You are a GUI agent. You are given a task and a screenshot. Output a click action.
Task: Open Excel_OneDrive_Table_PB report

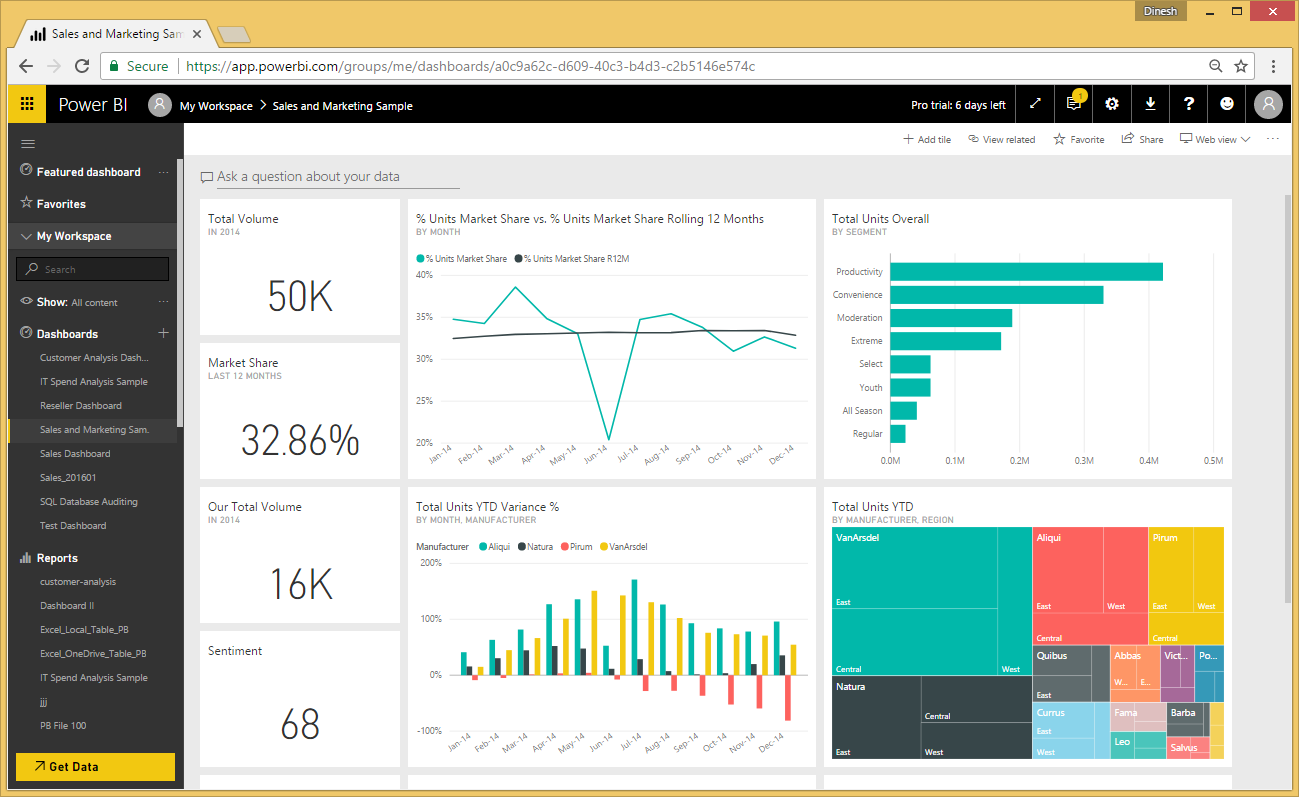click(93, 653)
